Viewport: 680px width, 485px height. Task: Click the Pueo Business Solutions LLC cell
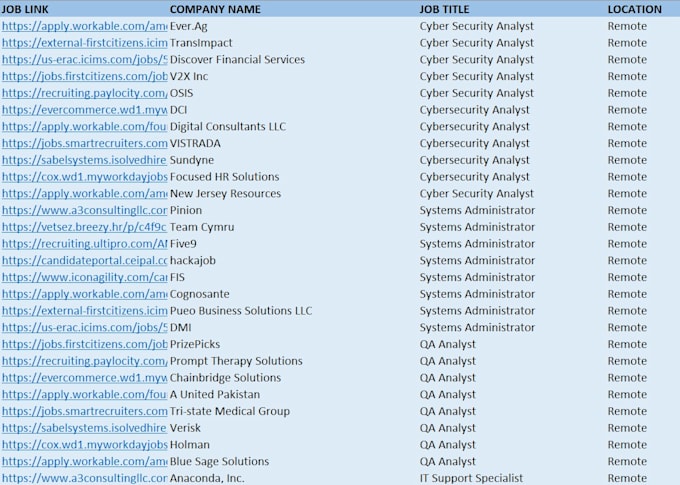click(x=241, y=311)
